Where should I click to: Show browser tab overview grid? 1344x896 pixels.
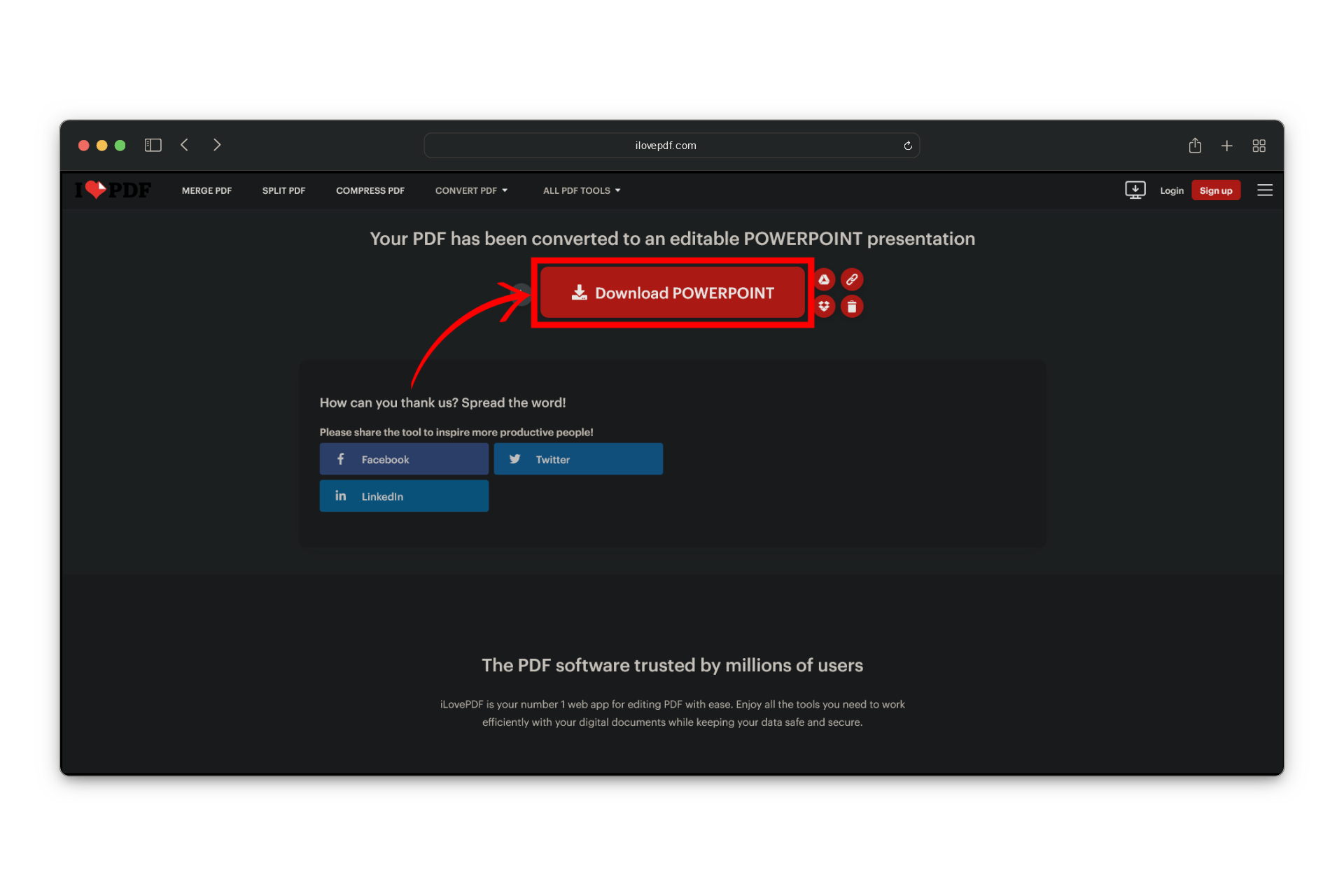point(1259,146)
